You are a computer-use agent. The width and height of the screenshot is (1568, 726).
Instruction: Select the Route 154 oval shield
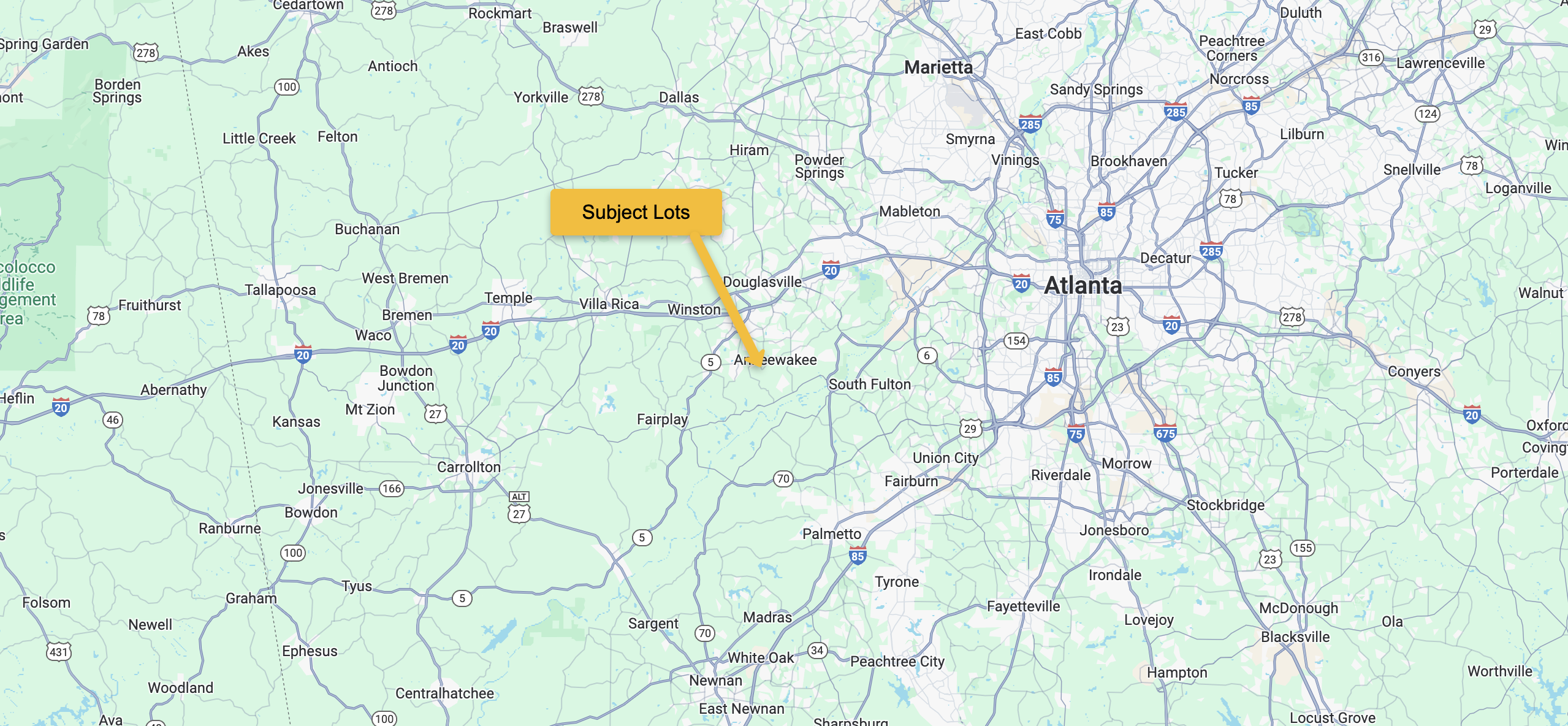click(x=1016, y=341)
